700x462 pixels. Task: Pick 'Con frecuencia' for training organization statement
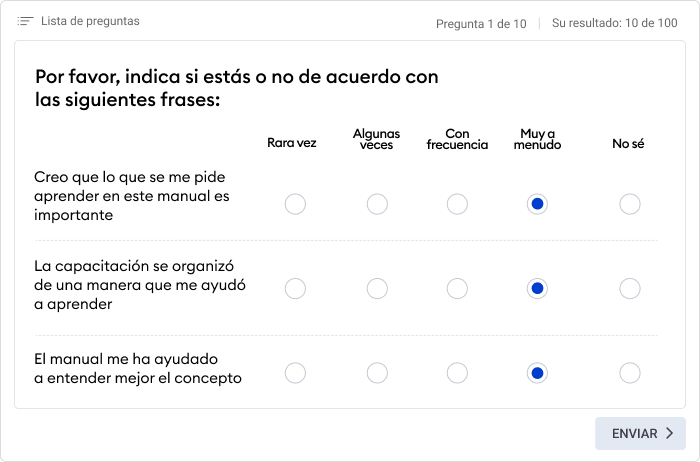click(x=457, y=289)
